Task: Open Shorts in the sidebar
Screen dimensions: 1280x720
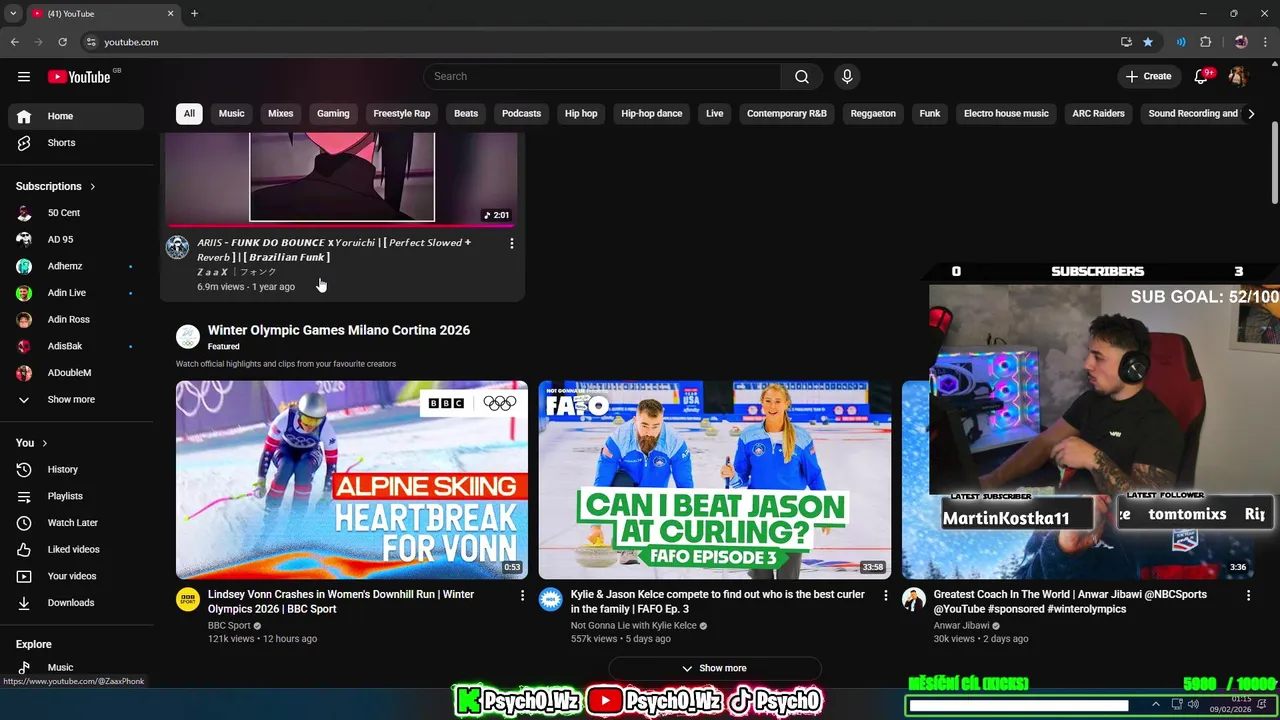Action: (x=76, y=143)
